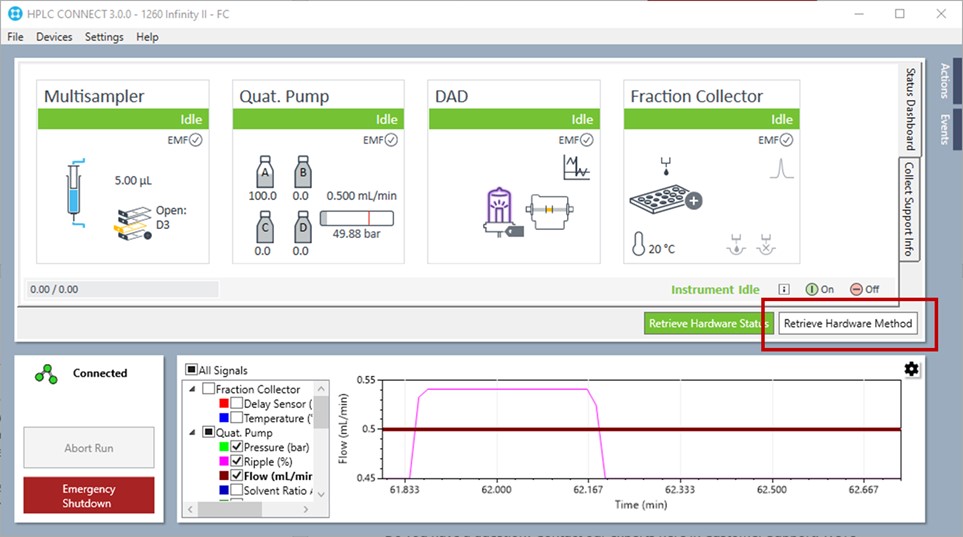Click the pump pressure gauge bar
Screen dimensions: 963x537
tap(357, 218)
